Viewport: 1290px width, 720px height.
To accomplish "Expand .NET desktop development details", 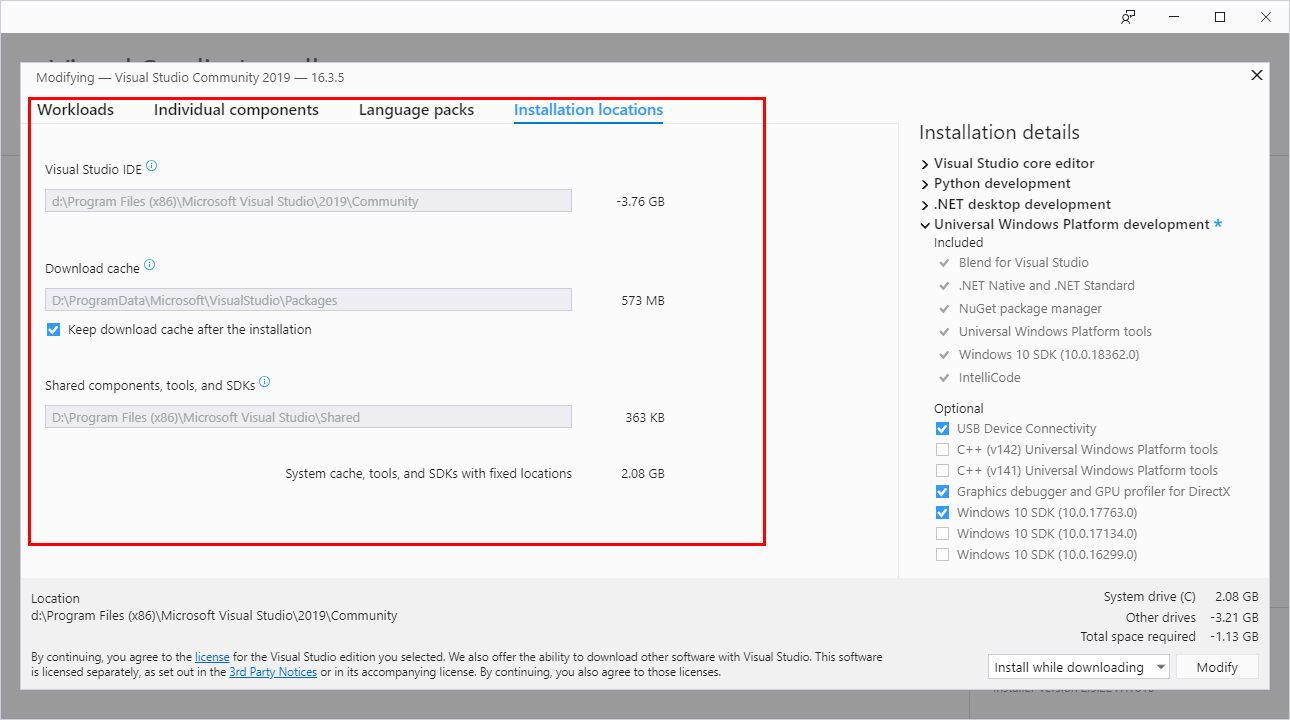I will pos(925,205).
